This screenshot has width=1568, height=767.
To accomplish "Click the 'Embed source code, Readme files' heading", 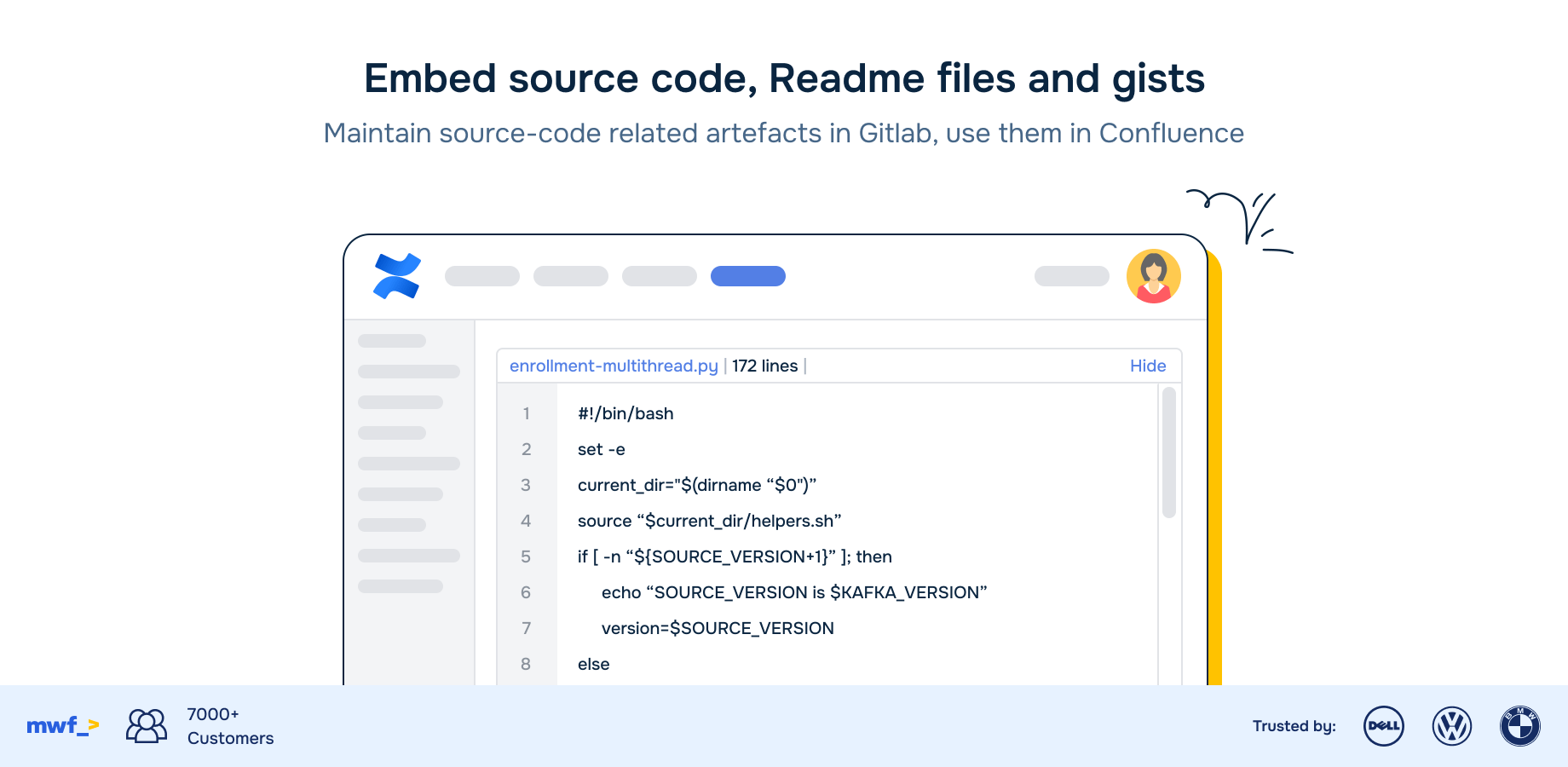I will point(784,78).
